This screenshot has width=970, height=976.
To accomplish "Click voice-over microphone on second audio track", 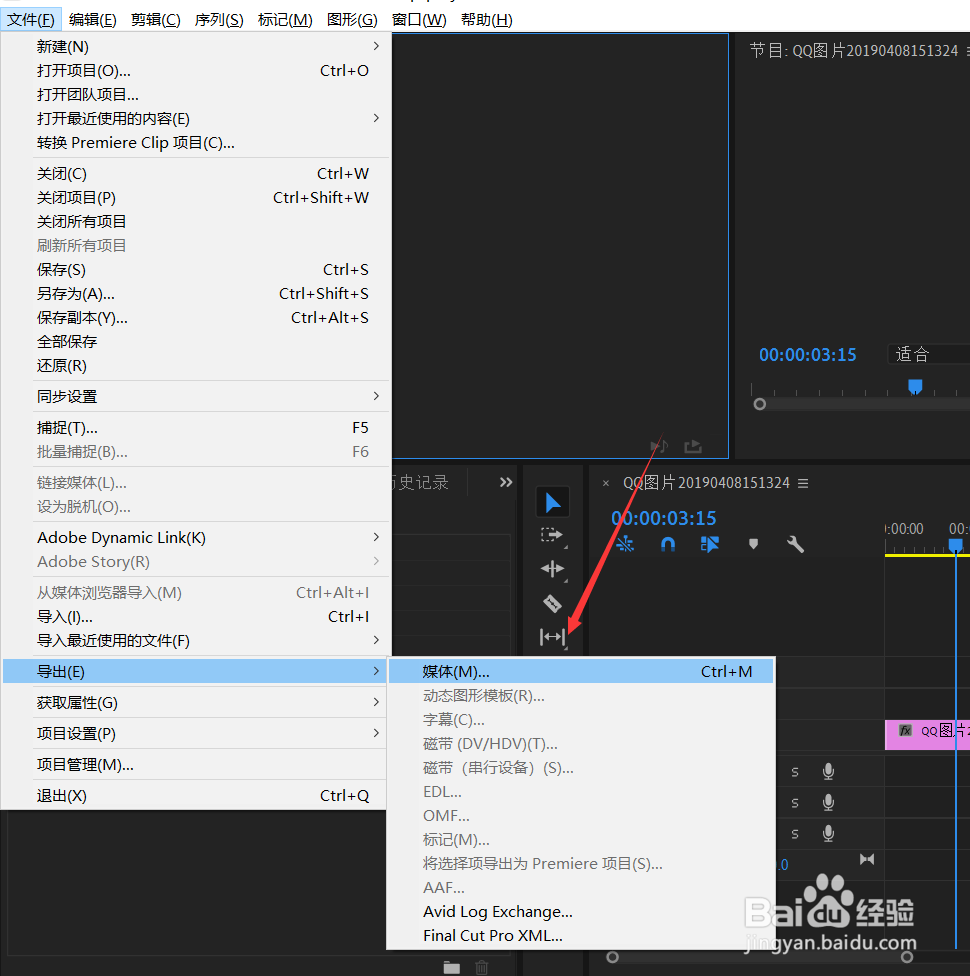I will tap(828, 802).
